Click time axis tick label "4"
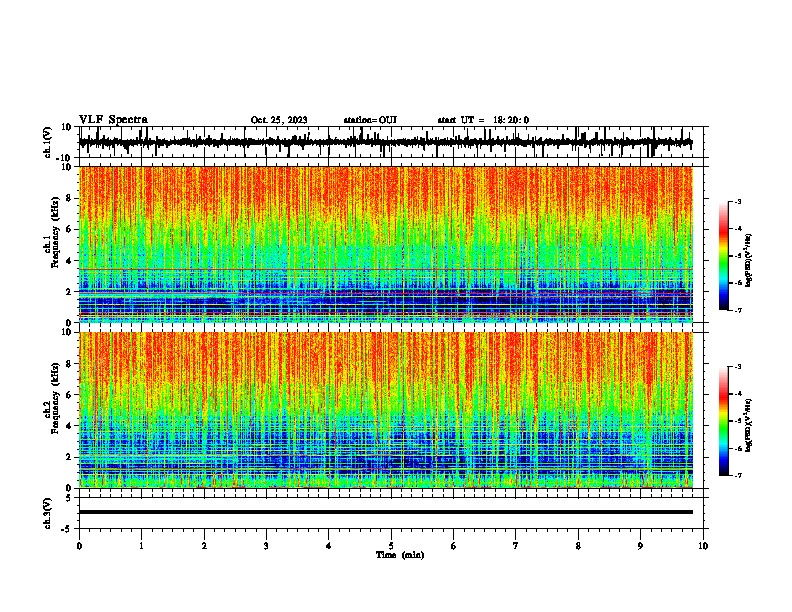The height and width of the screenshot is (612, 792). (x=329, y=546)
